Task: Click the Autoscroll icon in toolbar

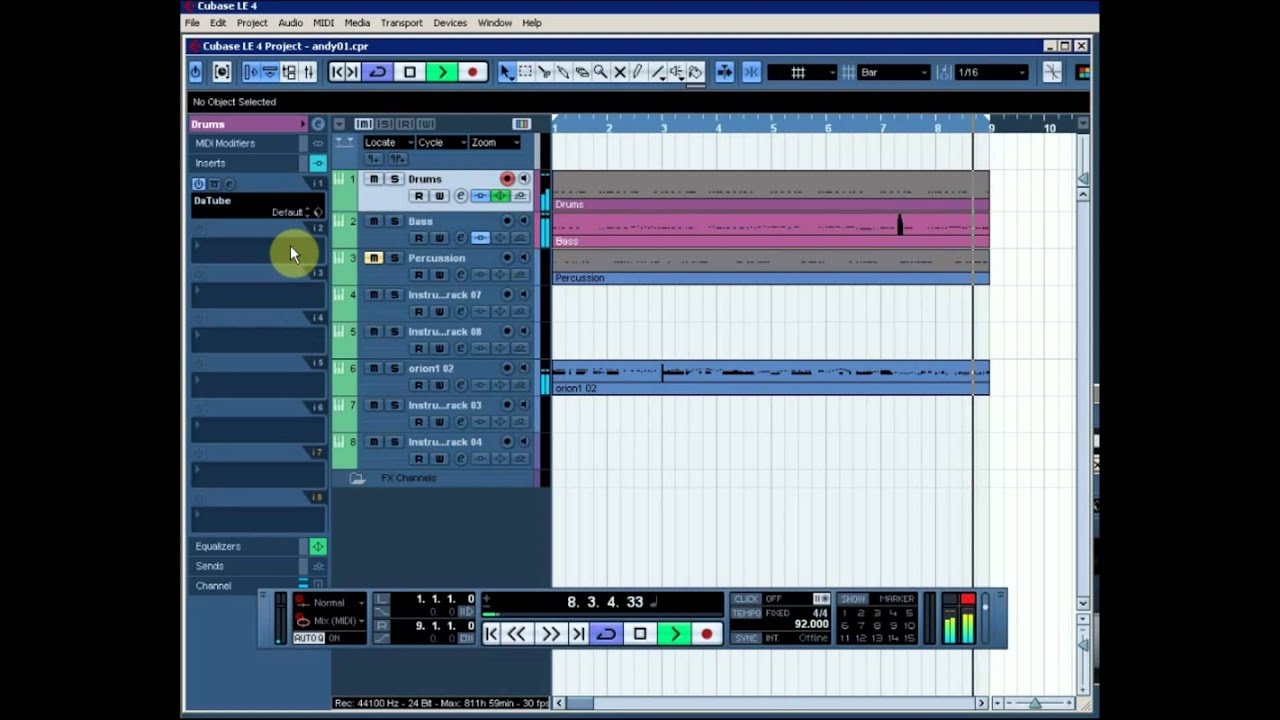Action: (724, 72)
